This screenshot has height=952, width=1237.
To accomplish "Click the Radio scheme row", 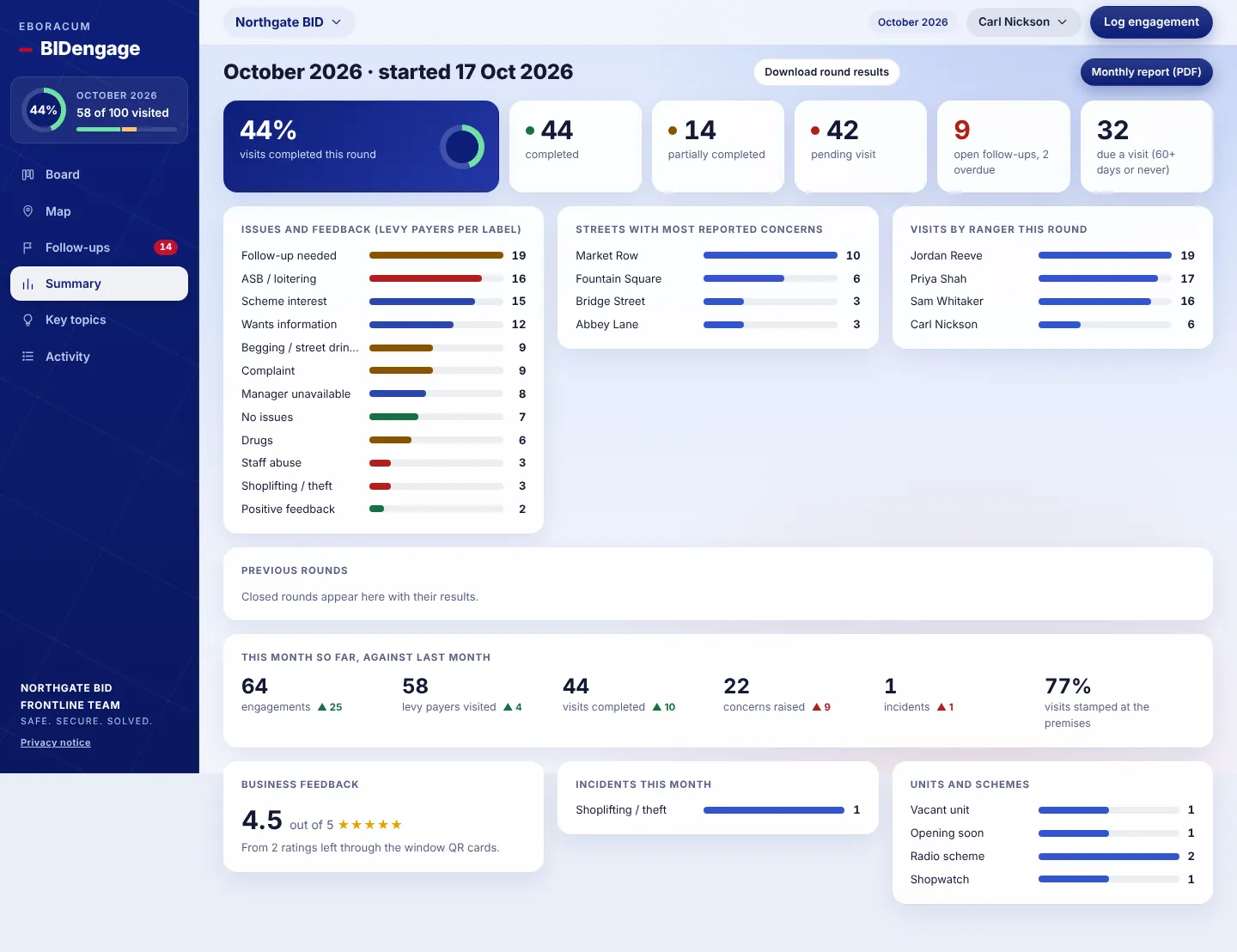I will 1052,856.
